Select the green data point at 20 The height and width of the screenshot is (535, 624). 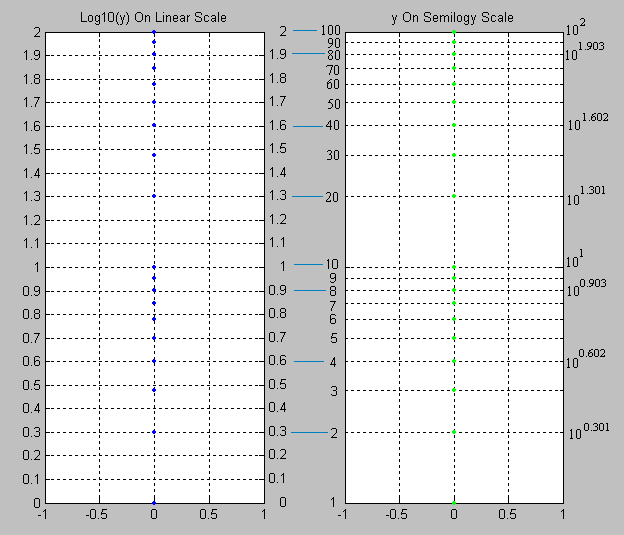click(454, 196)
